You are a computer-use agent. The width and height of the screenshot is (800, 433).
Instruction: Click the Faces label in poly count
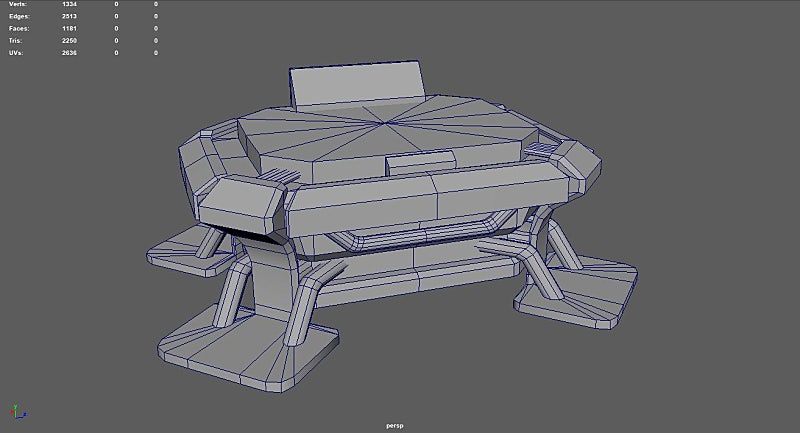click(17, 29)
